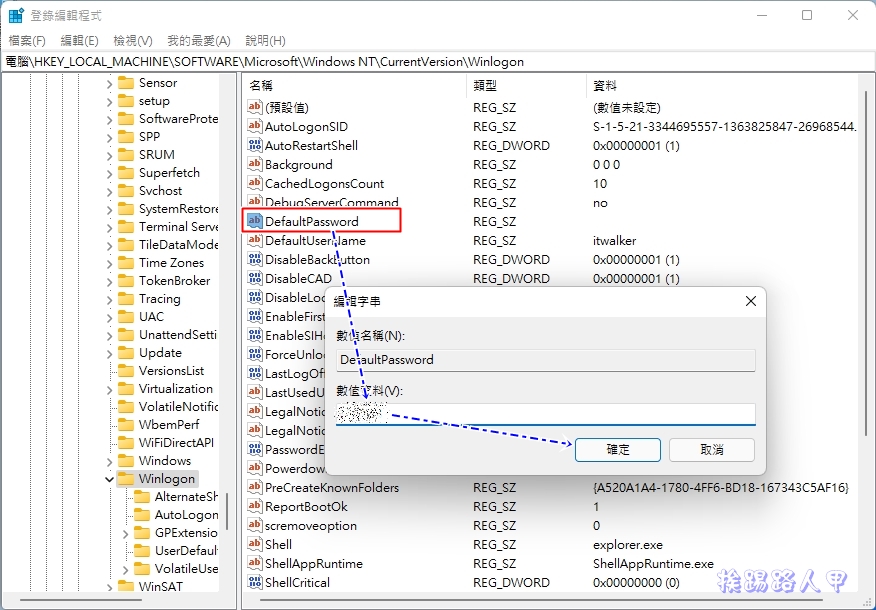The image size is (876, 610).
Task: Select the SoftwareProtectionPlatform tree key
Action: click(178, 119)
